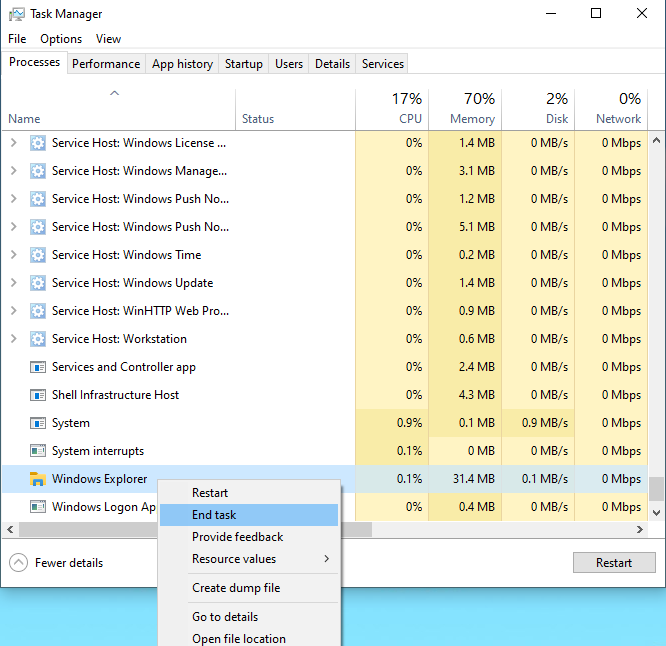Image resolution: width=666 pixels, height=646 pixels.
Task: Click the Fewer details circular arrow icon
Action: click(18, 563)
